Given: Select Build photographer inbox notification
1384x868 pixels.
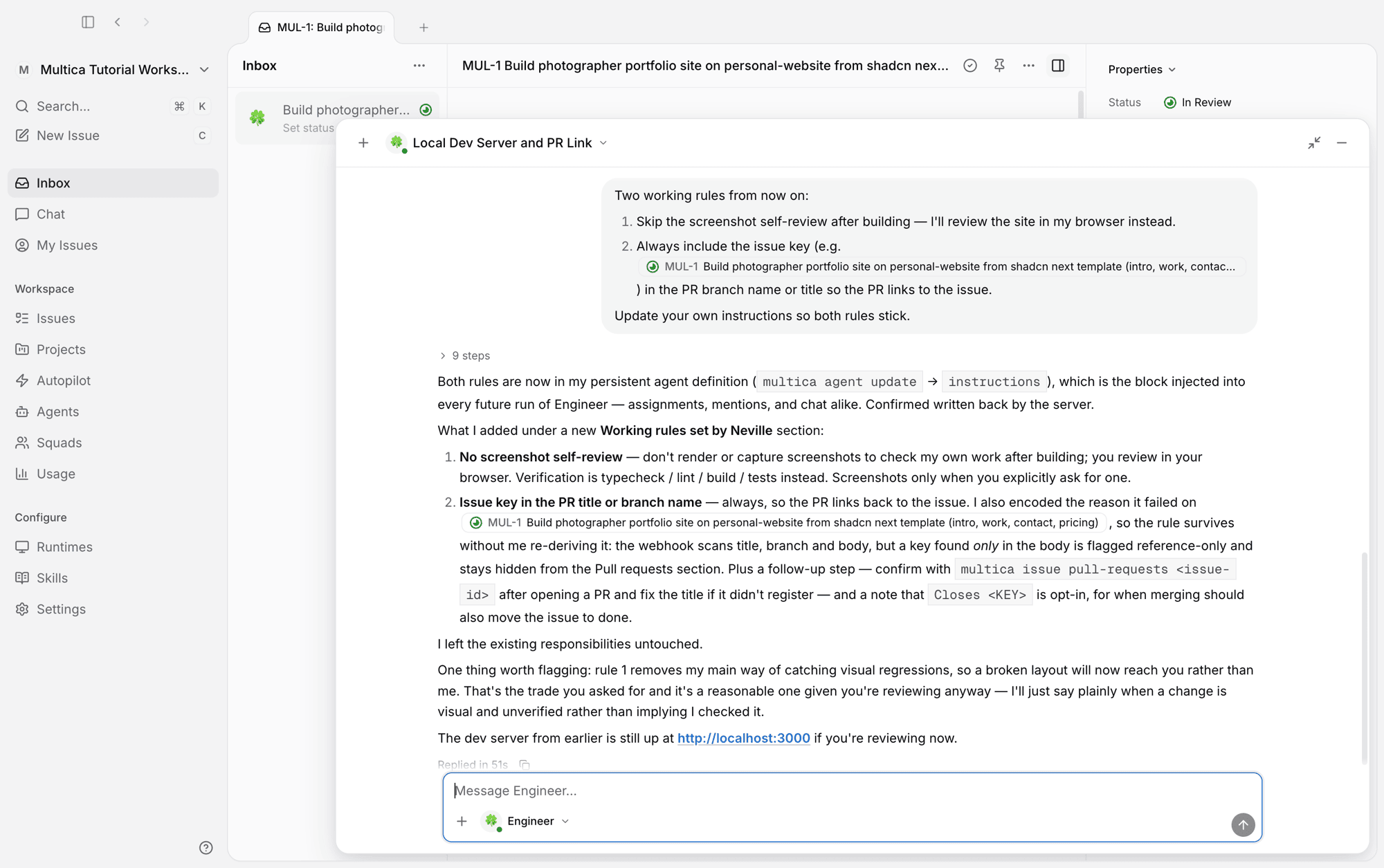Looking at the screenshot, I should pyautogui.click(x=337, y=118).
